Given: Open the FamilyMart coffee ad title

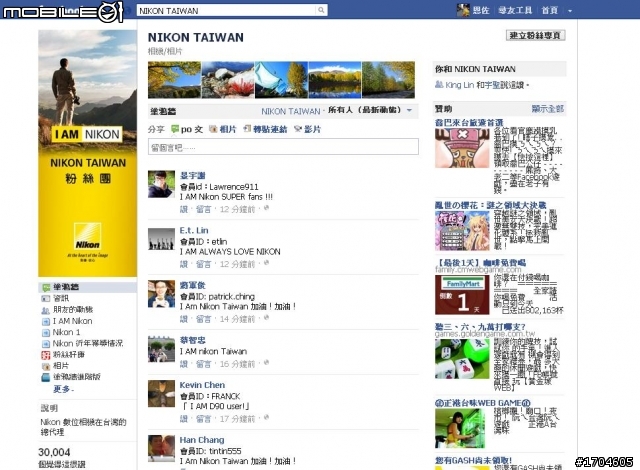Looking at the screenshot, I should pyautogui.click(x=480, y=262).
